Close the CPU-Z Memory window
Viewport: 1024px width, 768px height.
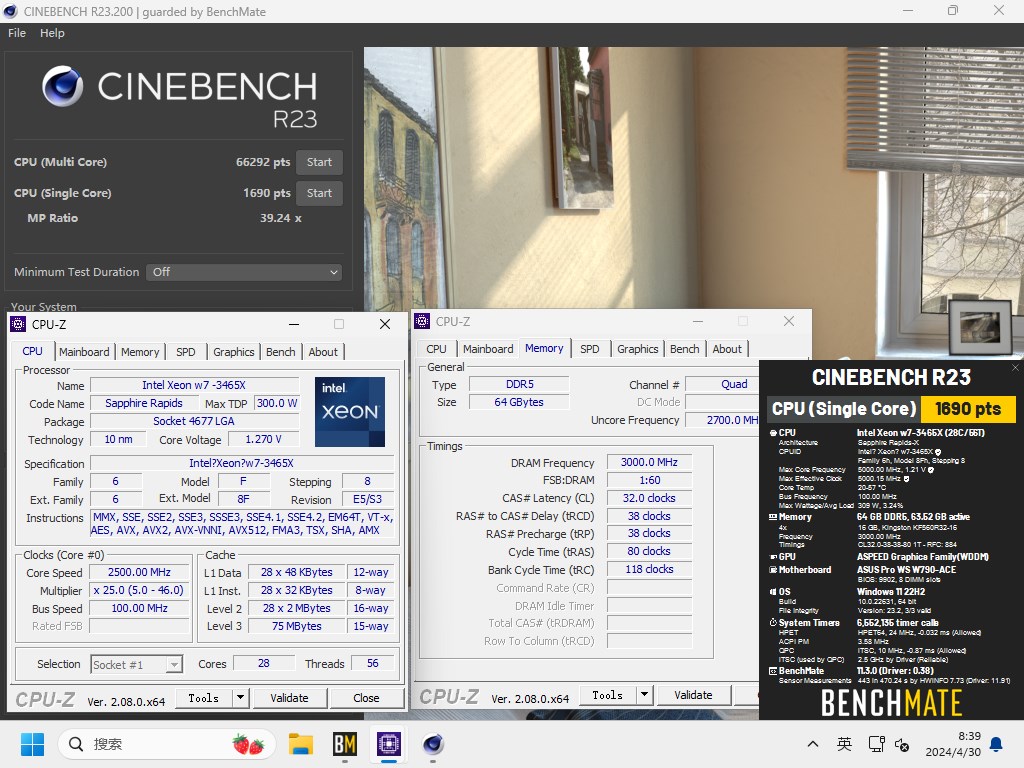point(789,321)
